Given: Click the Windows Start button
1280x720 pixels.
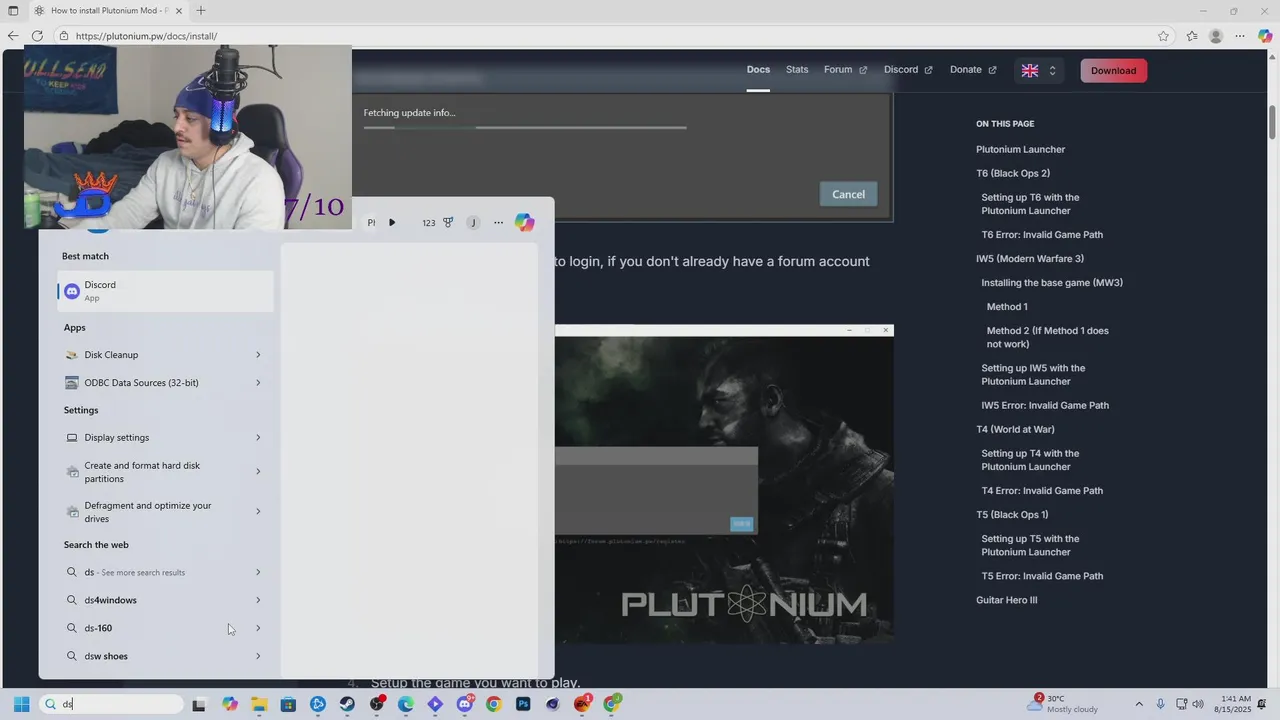Looking at the screenshot, I should (x=21, y=704).
